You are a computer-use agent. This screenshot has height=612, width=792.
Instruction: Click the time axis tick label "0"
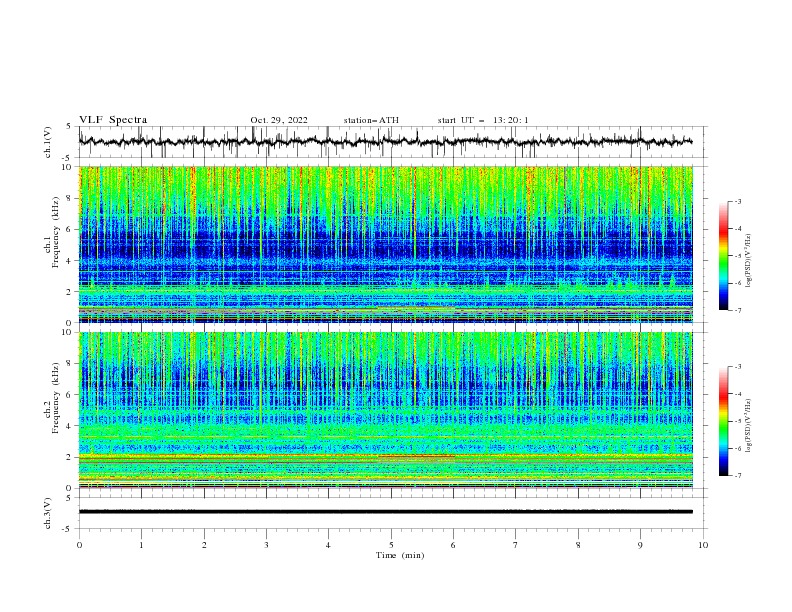(79, 545)
